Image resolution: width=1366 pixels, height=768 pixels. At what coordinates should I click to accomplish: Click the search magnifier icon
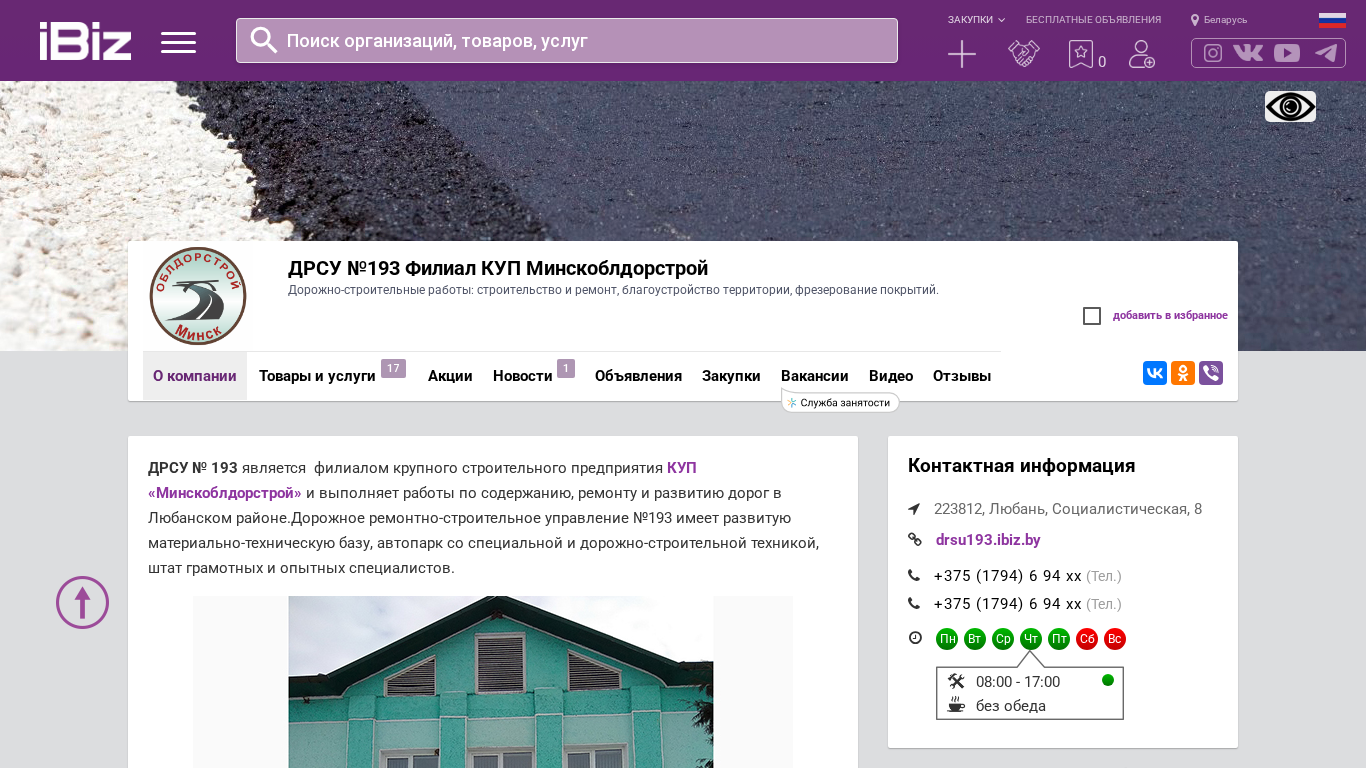click(264, 40)
